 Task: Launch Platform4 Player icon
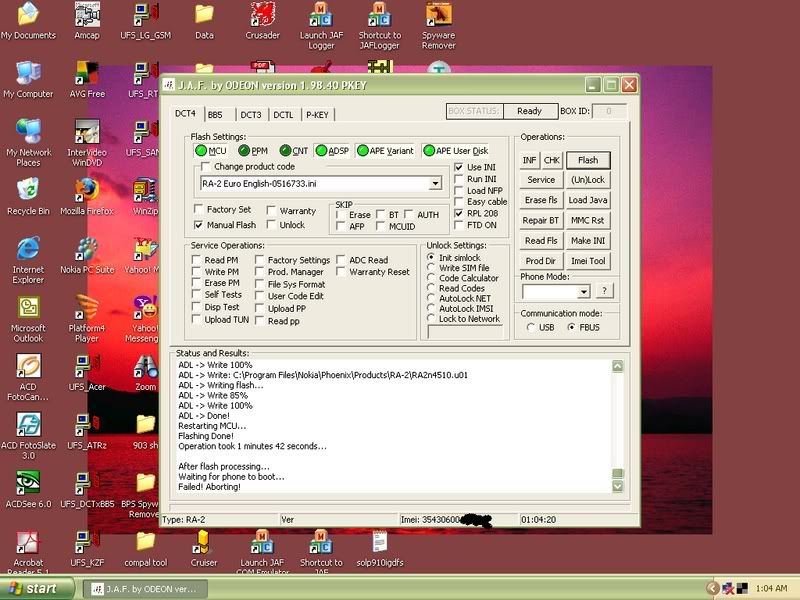coord(87,318)
